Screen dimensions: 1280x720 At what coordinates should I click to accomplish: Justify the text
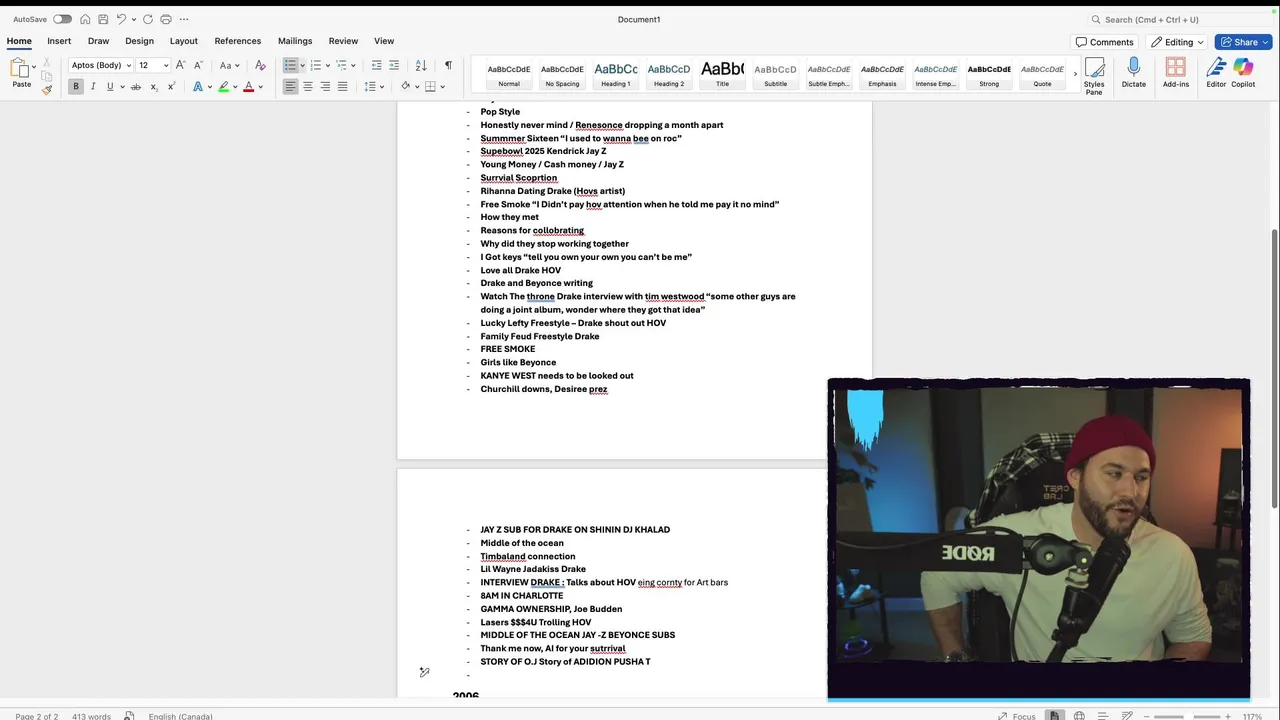click(342, 87)
